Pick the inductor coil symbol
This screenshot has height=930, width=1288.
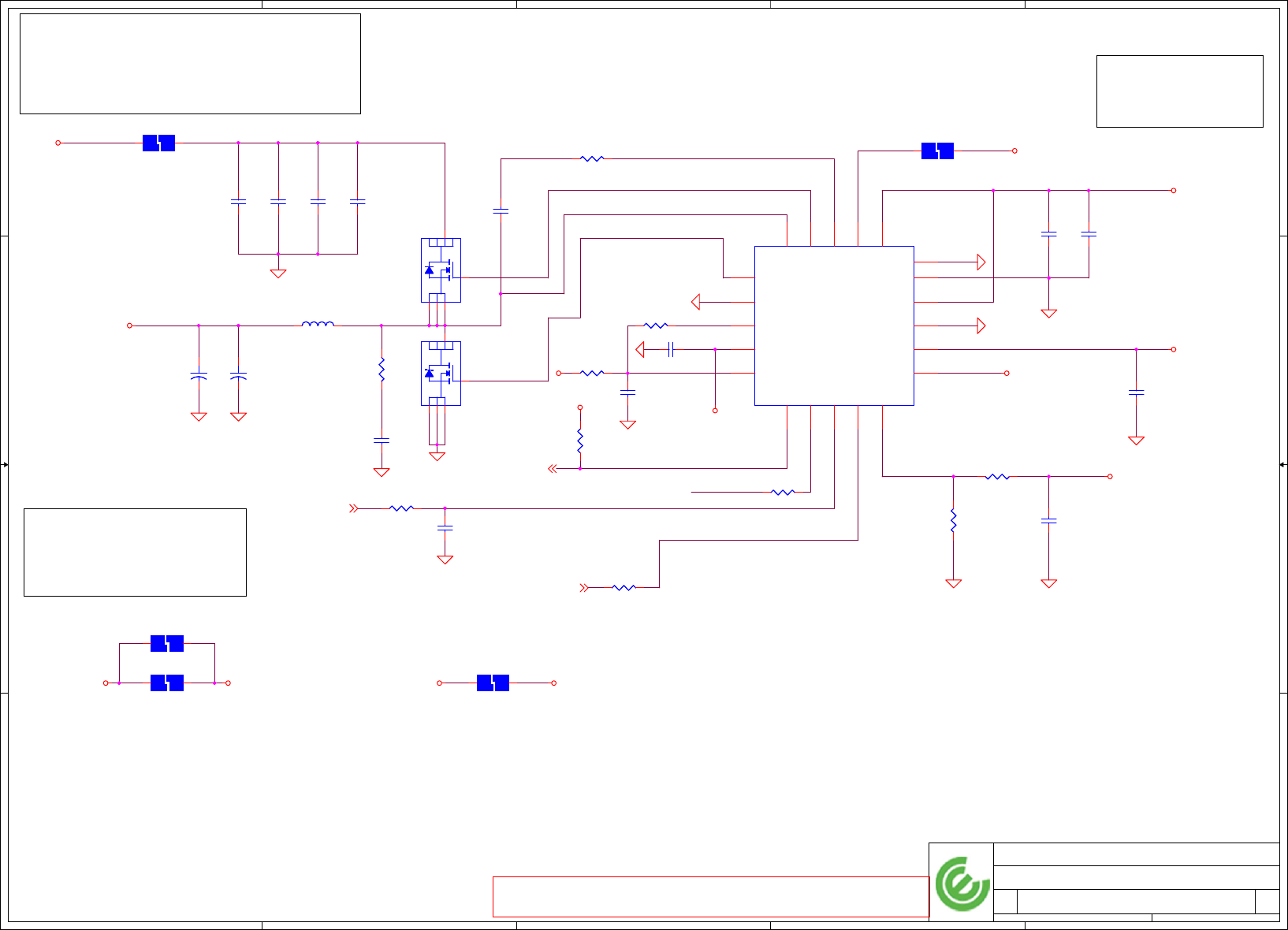[318, 323]
